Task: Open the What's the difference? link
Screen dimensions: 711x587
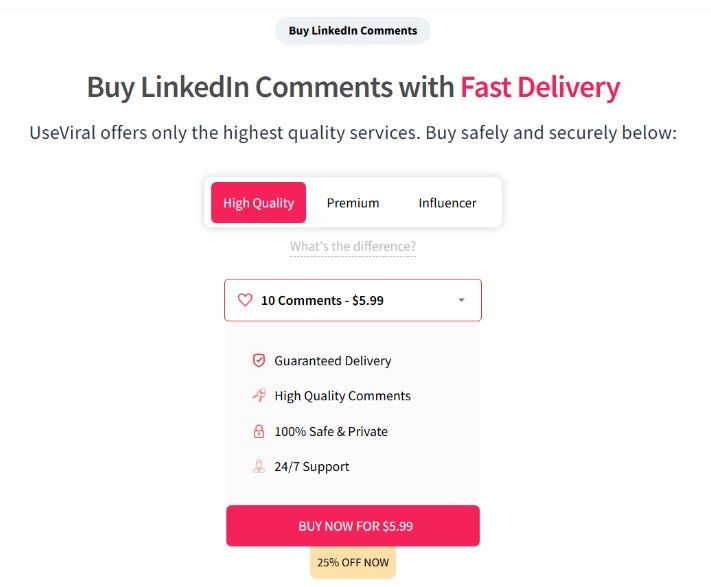Action: (x=353, y=247)
